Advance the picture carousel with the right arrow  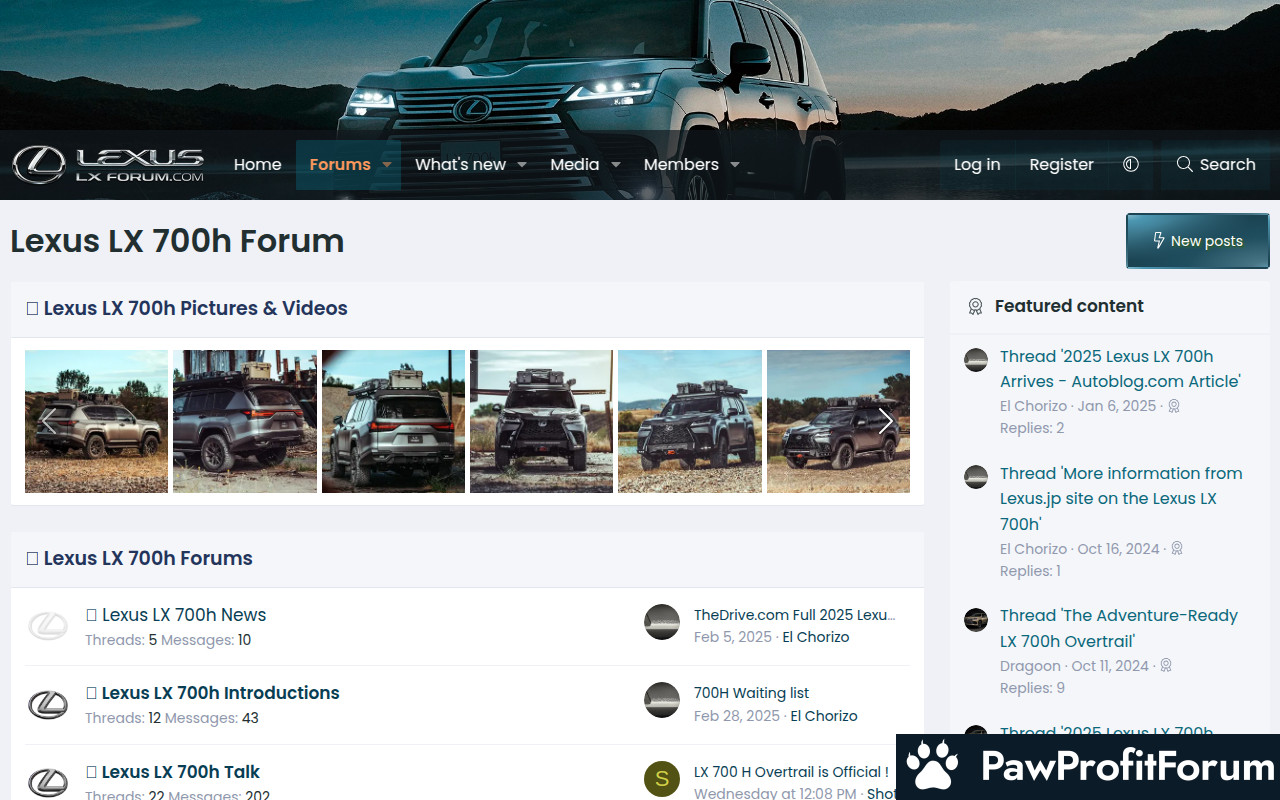[x=885, y=421]
